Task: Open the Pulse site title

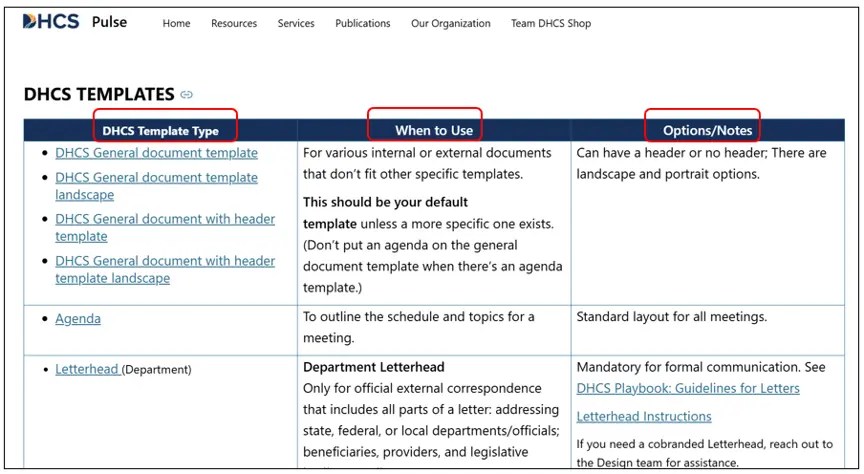Action: point(109,22)
